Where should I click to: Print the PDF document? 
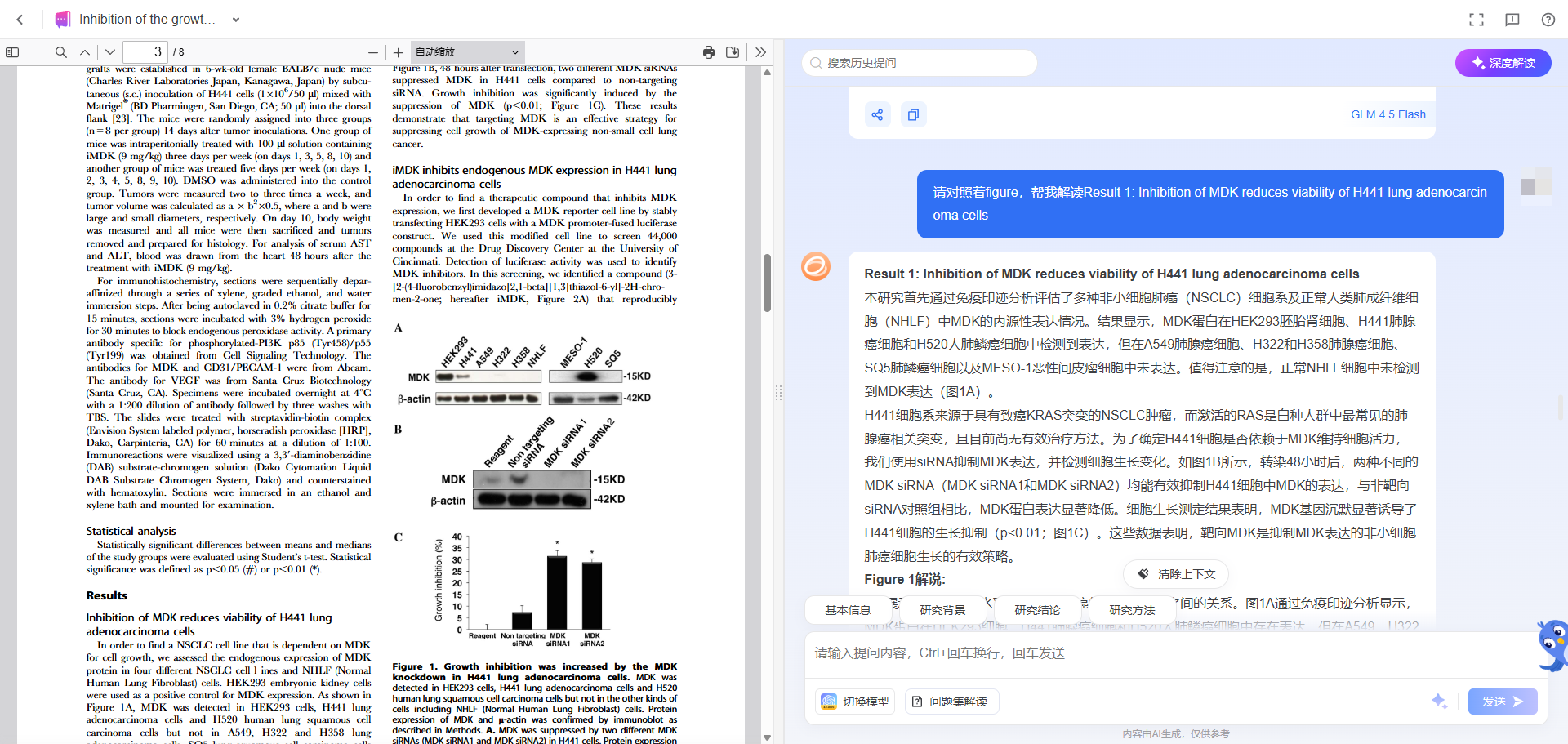(709, 52)
